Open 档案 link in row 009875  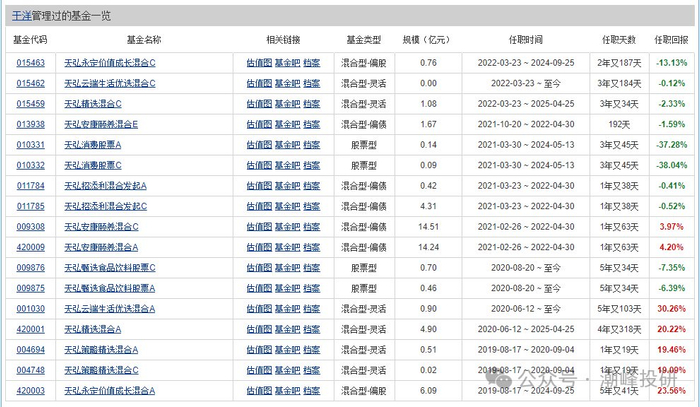click(312, 288)
